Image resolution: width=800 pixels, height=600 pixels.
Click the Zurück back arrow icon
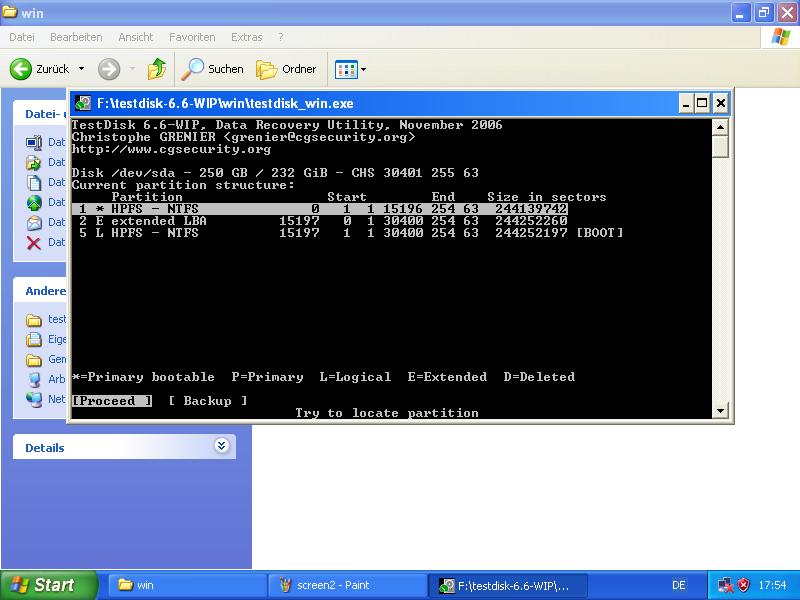[x=21, y=69]
